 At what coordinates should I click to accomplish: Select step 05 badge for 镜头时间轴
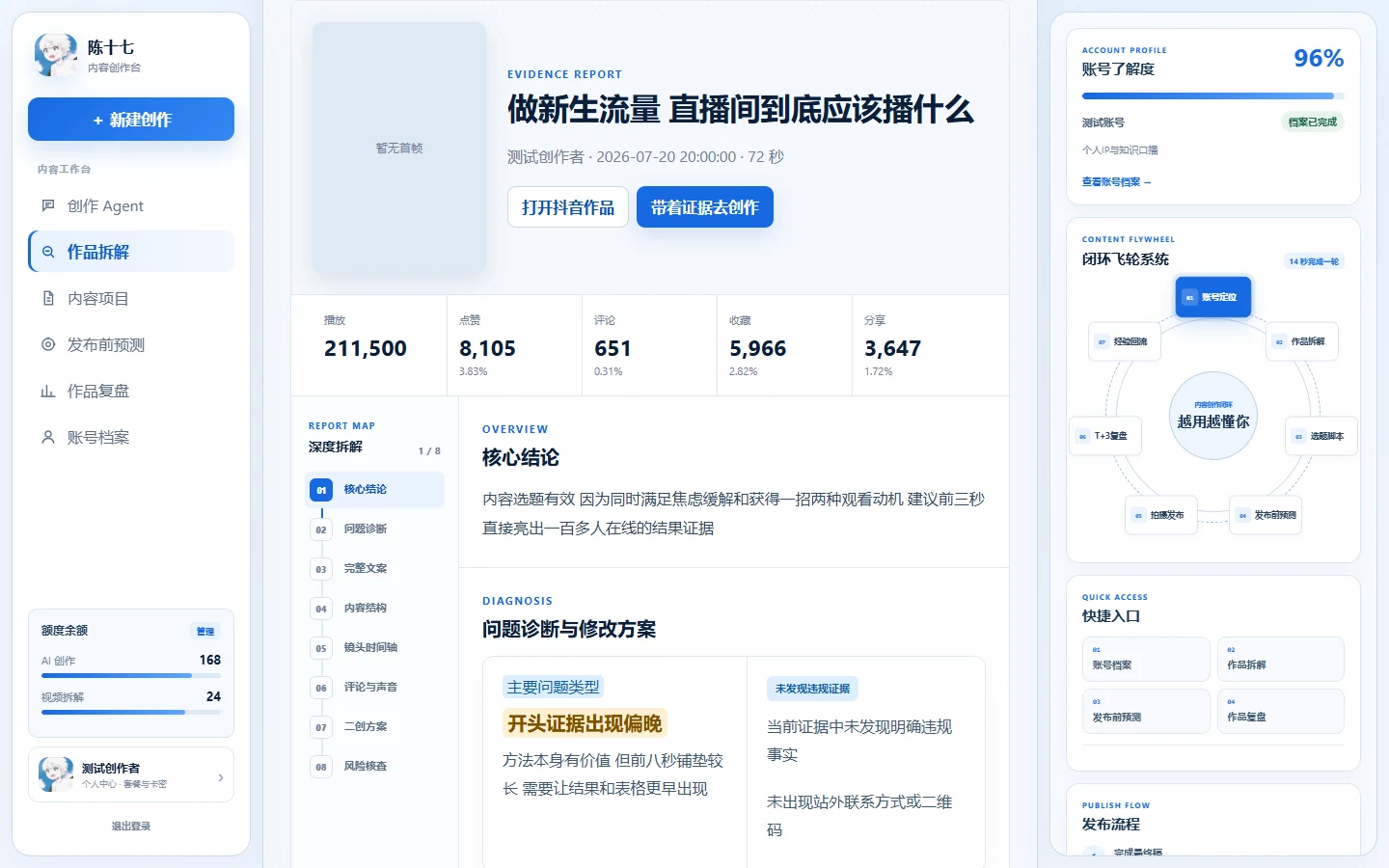(x=321, y=648)
